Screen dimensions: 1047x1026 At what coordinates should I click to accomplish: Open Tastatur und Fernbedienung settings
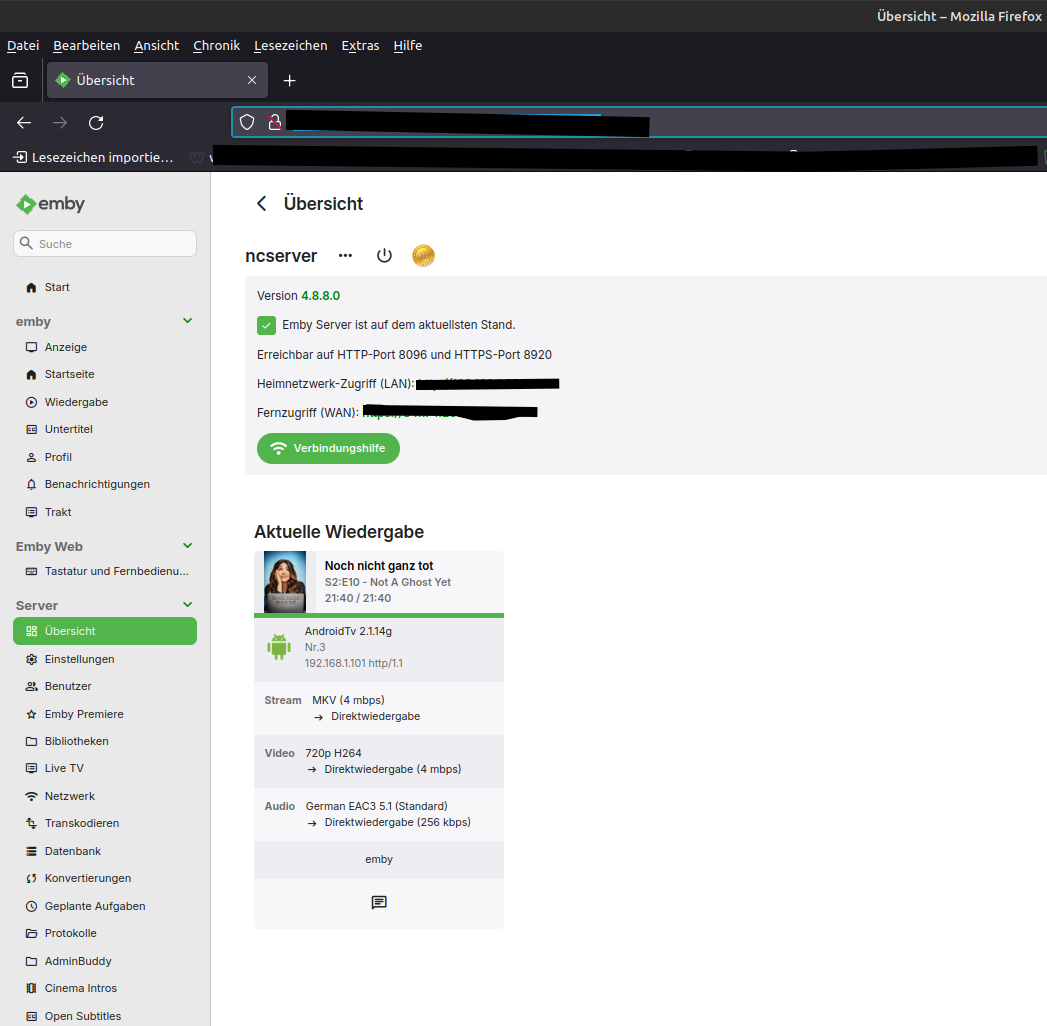pos(105,571)
